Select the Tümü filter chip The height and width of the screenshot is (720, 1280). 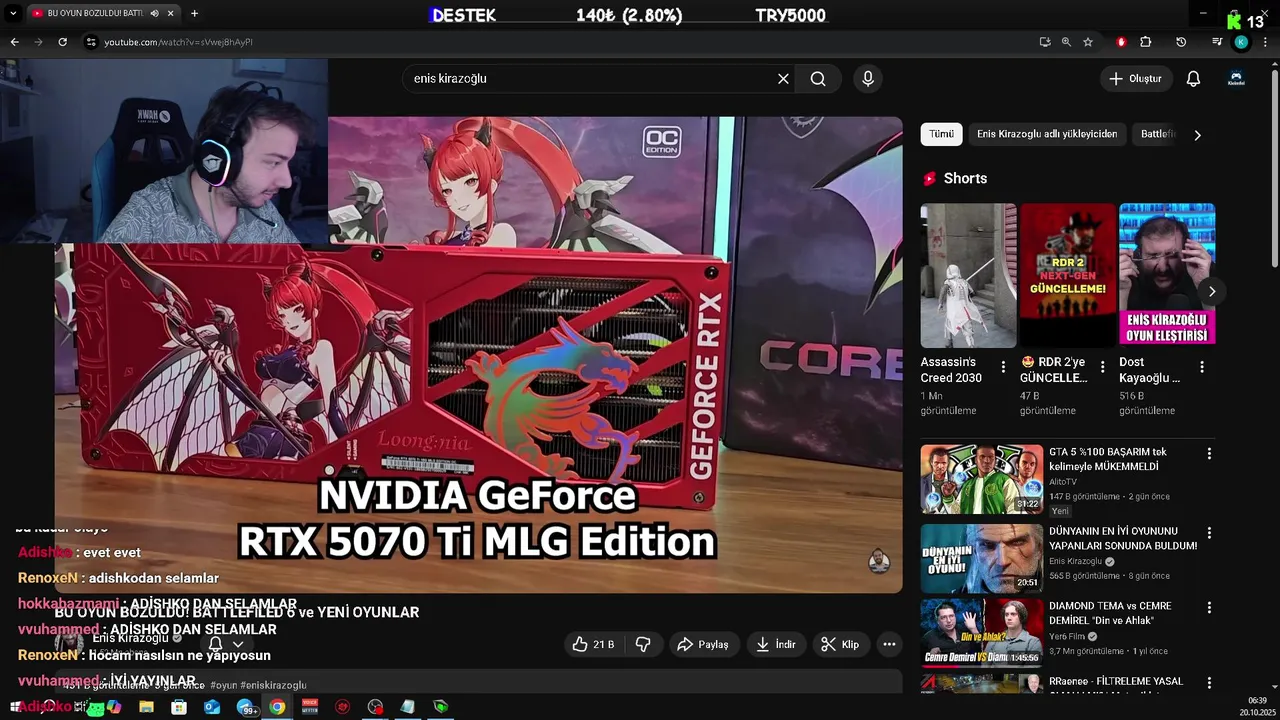[941, 134]
